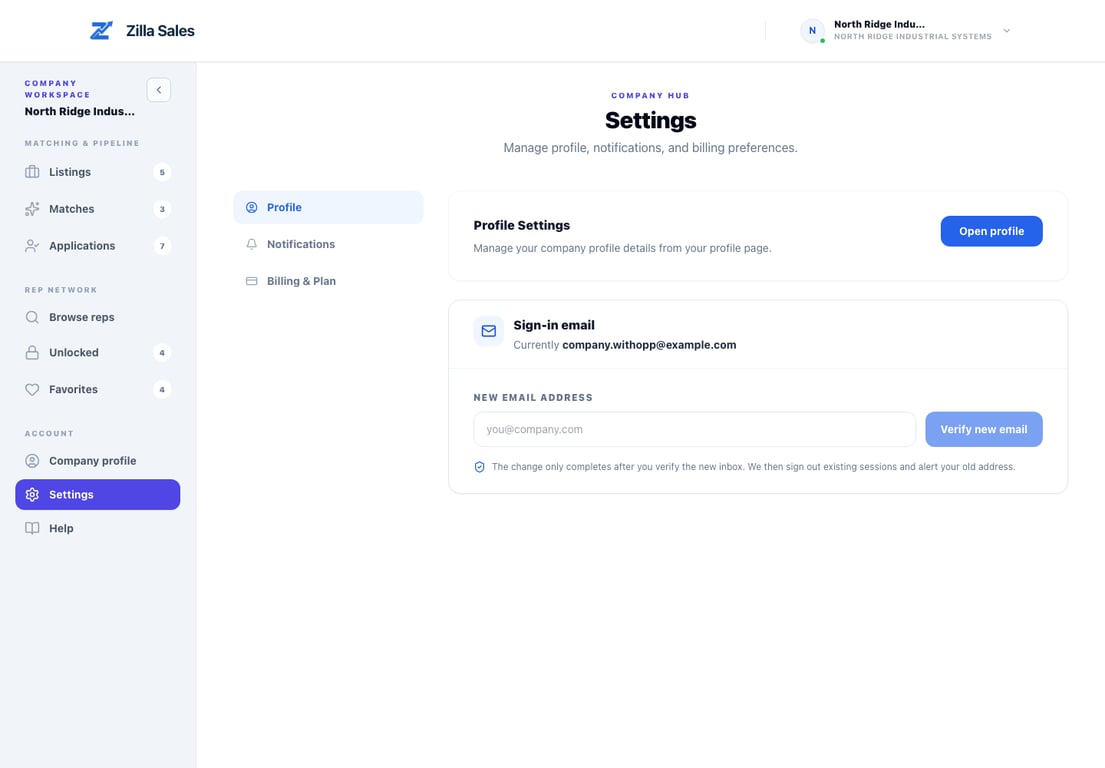Click the Favorites heart icon
Viewport: 1105px width, 768px height.
[x=32, y=389]
